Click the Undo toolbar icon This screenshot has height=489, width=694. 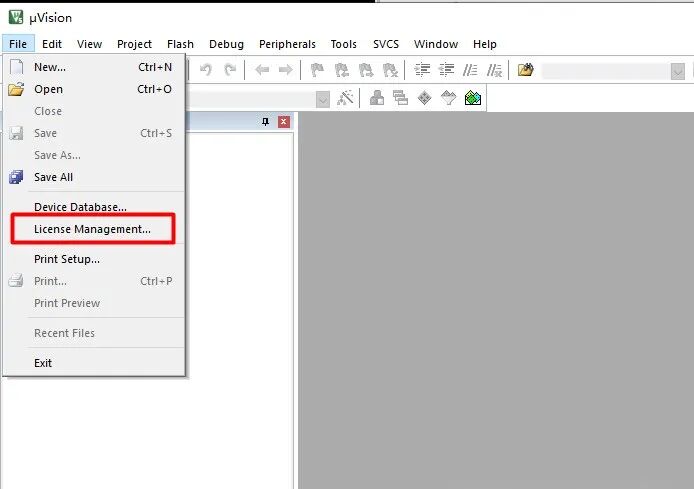coord(205,69)
